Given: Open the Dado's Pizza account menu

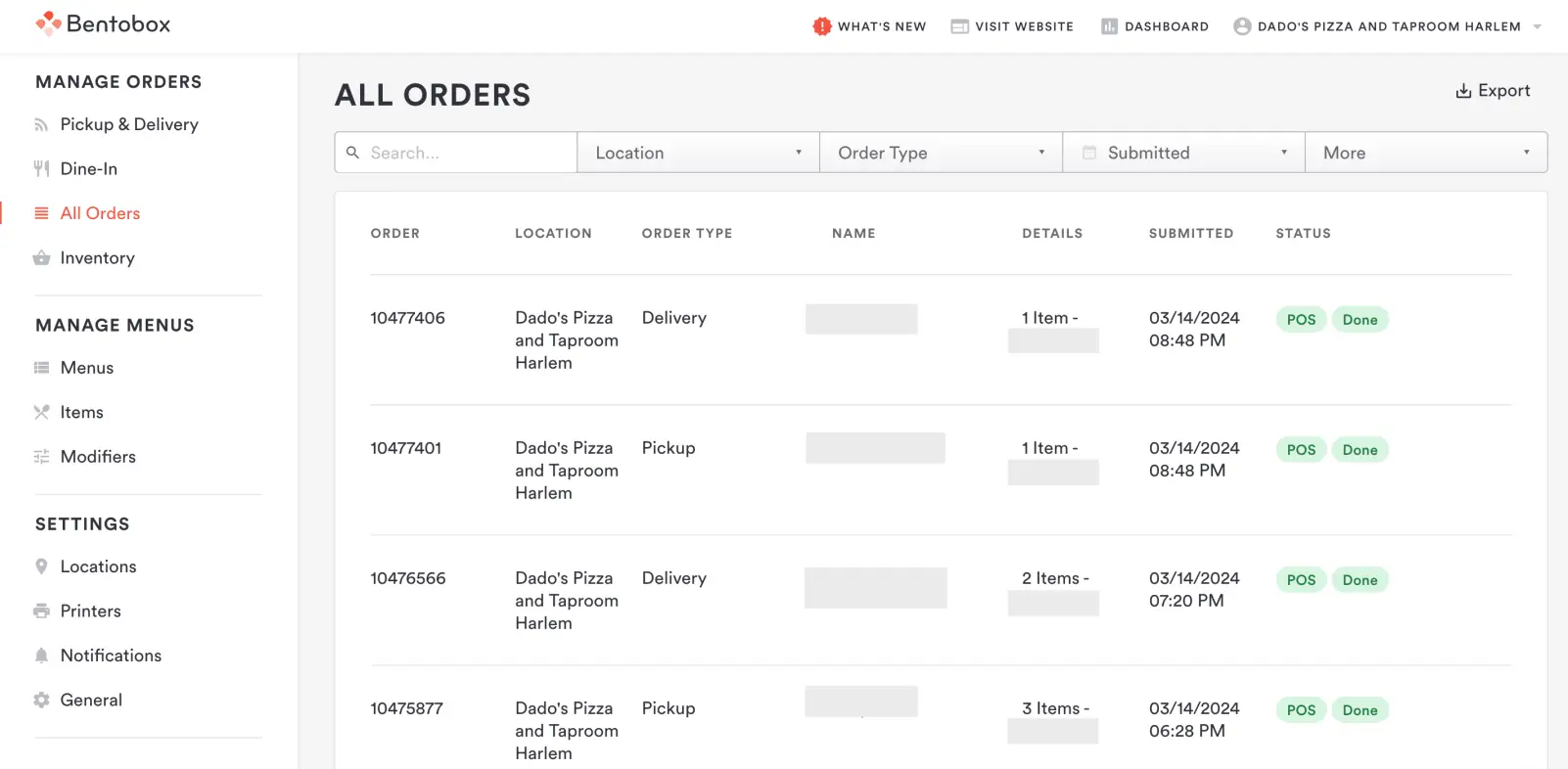Looking at the screenshot, I should coord(1387,26).
